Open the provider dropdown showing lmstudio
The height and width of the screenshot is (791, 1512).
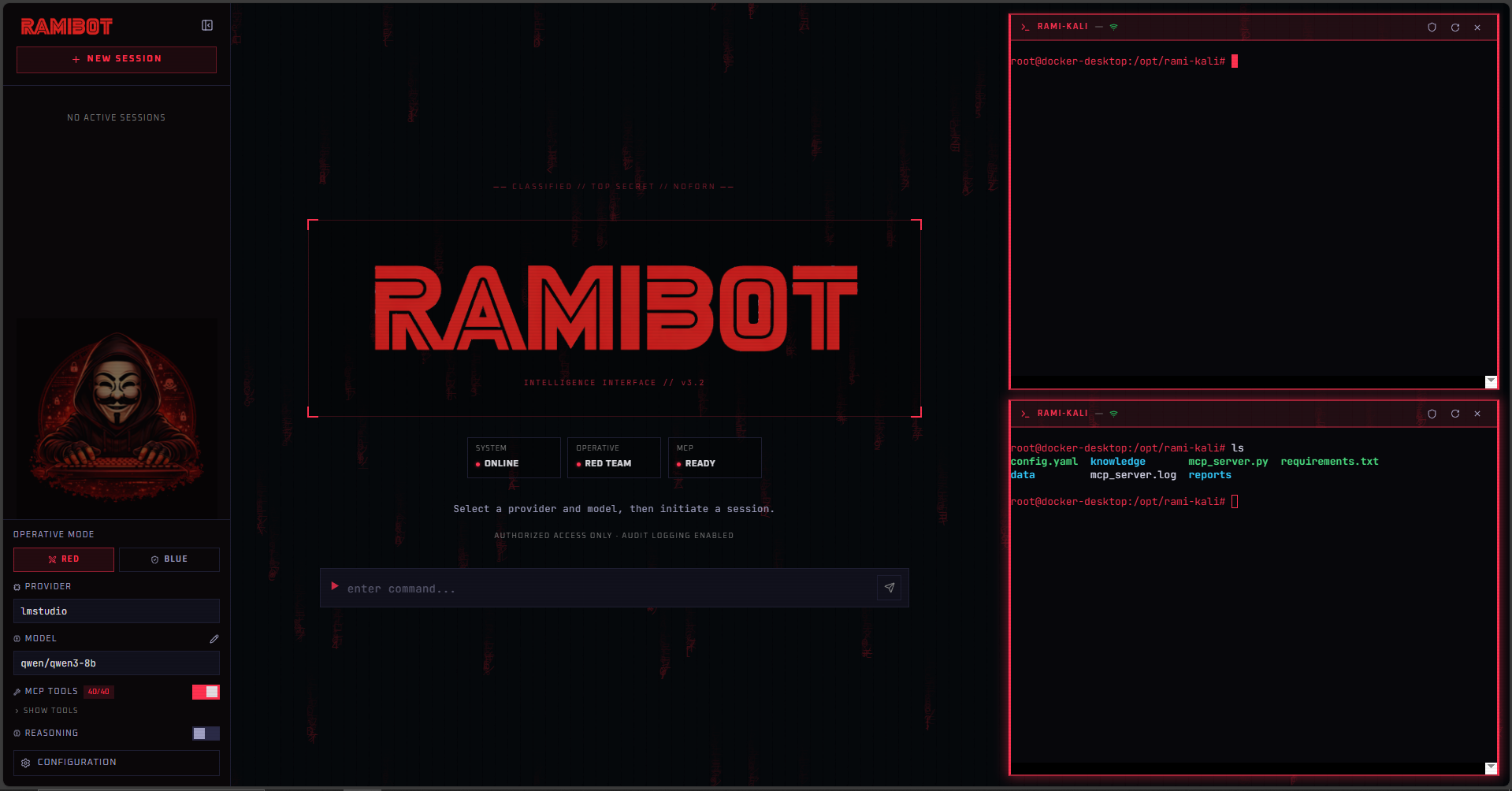[x=117, y=611]
